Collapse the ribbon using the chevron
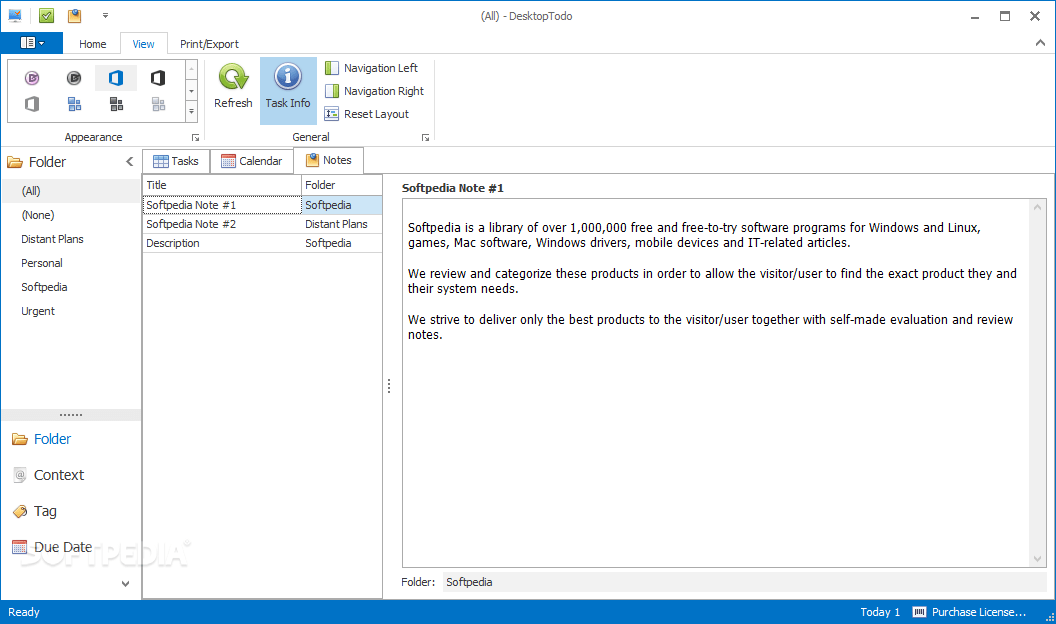Image resolution: width=1056 pixels, height=624 pixels. click(1040, 43)
